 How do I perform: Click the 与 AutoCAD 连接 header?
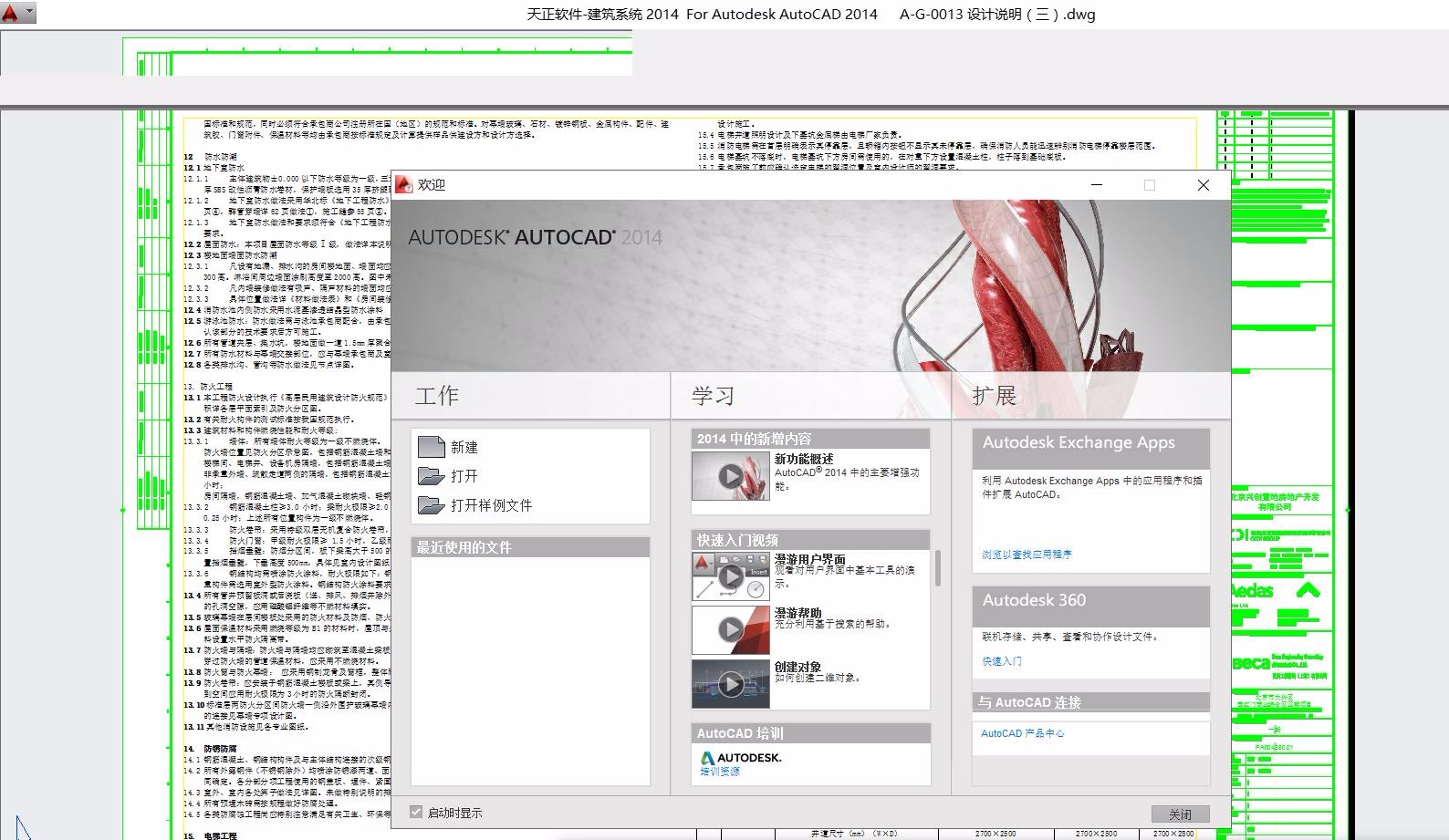point(1091,702)
